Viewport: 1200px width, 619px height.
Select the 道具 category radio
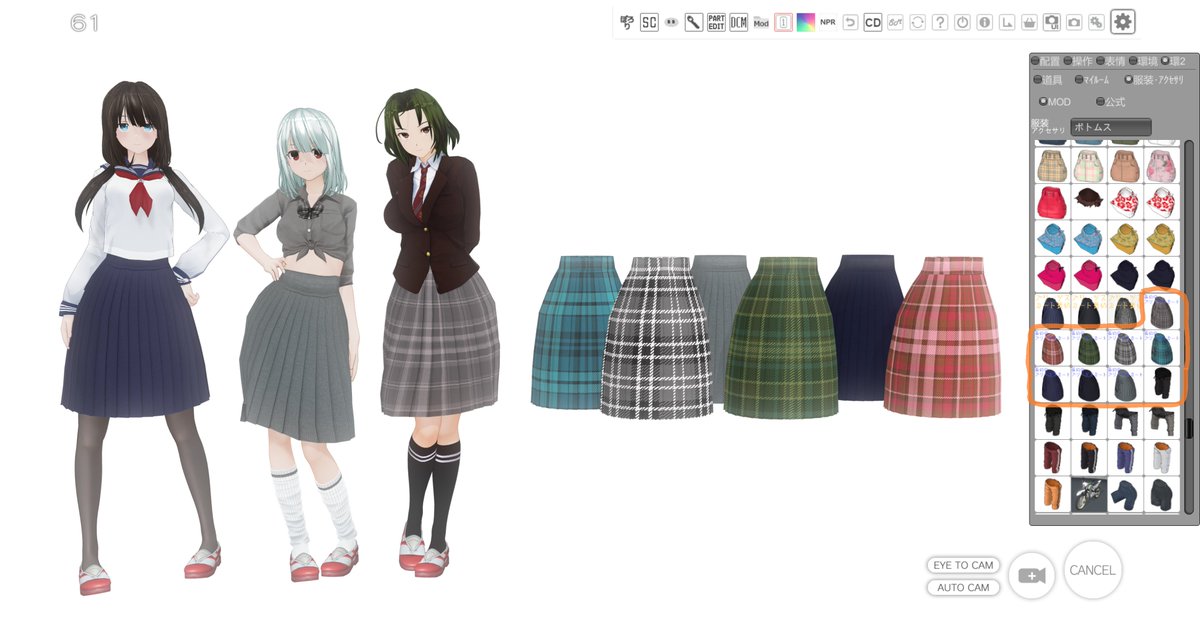click(1037, 79)
